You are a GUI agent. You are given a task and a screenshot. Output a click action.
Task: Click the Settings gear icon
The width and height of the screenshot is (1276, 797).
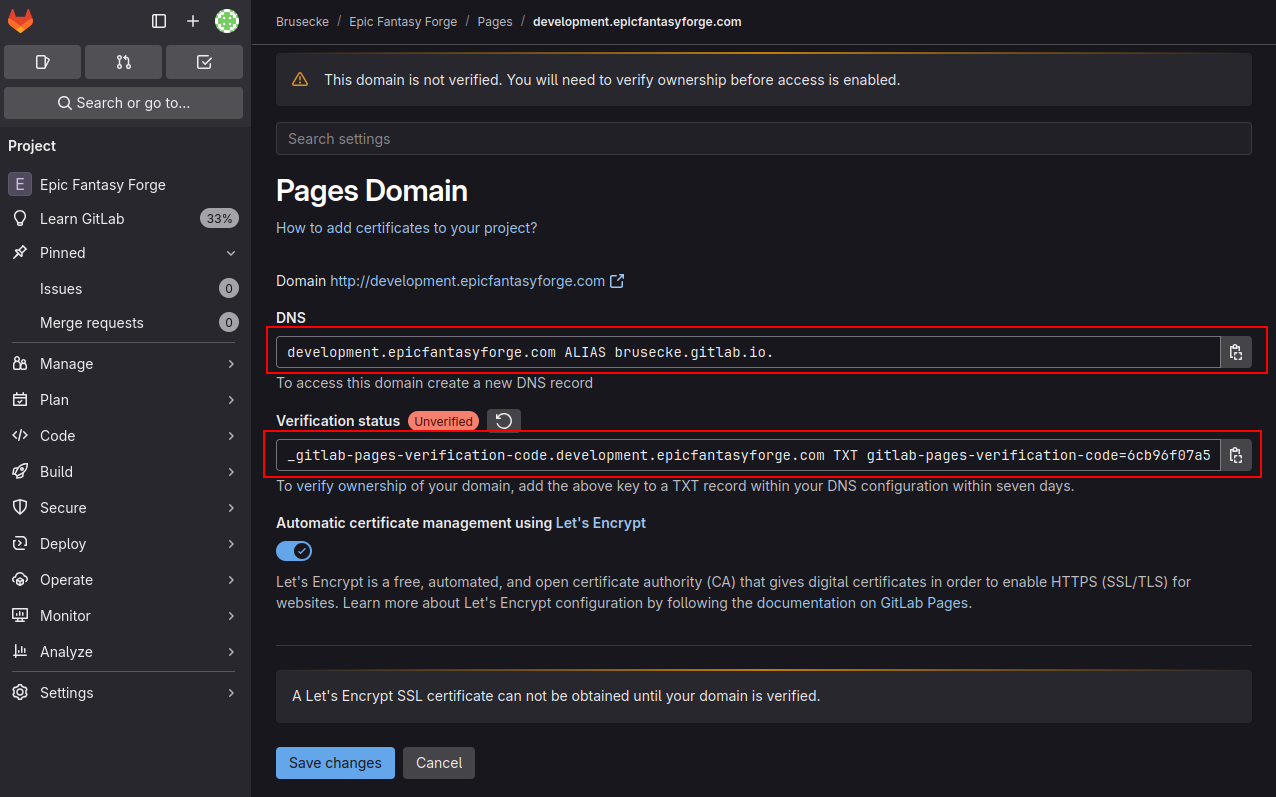[x=20, y=693]
